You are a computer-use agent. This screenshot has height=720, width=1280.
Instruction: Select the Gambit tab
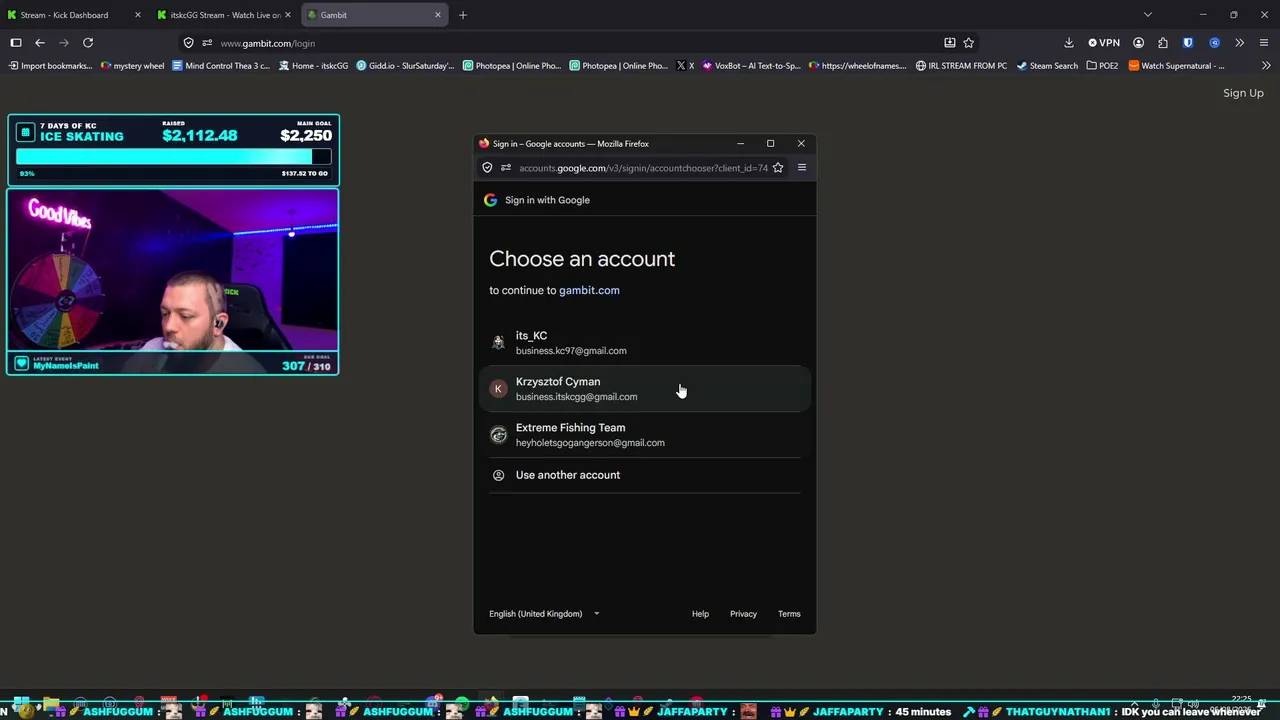[x=374, y=15]
